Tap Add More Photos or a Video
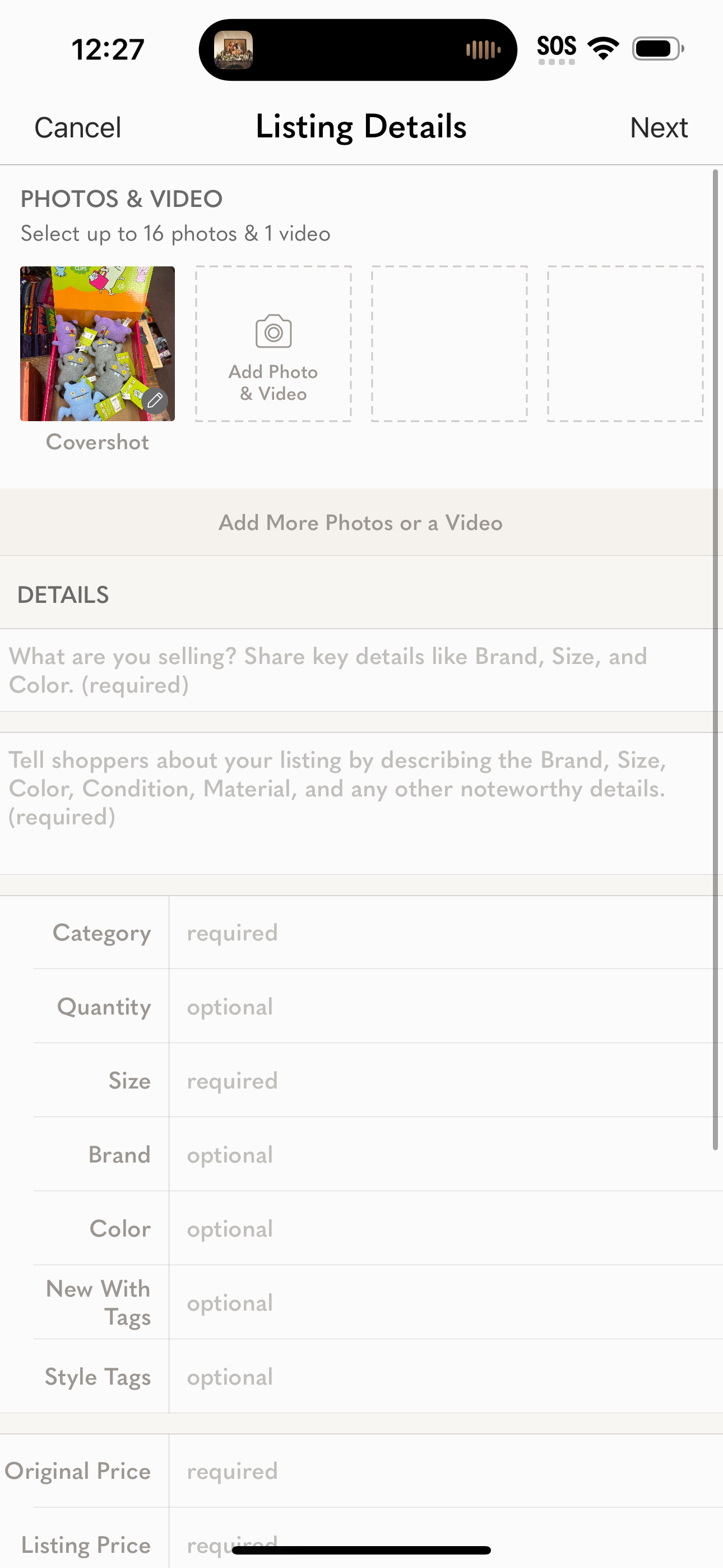 [360, 522]
